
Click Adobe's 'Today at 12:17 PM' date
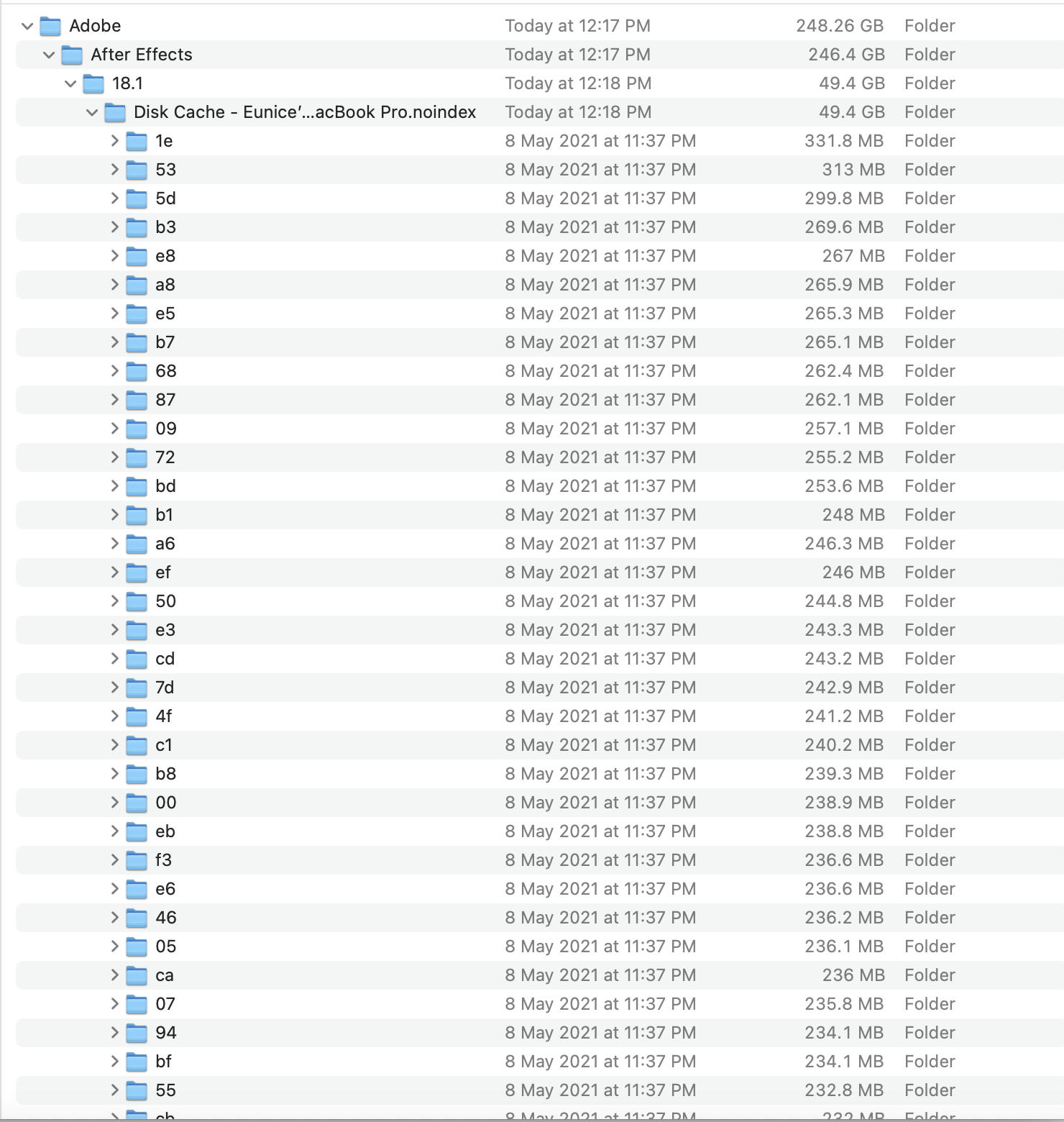coord(577,26)
